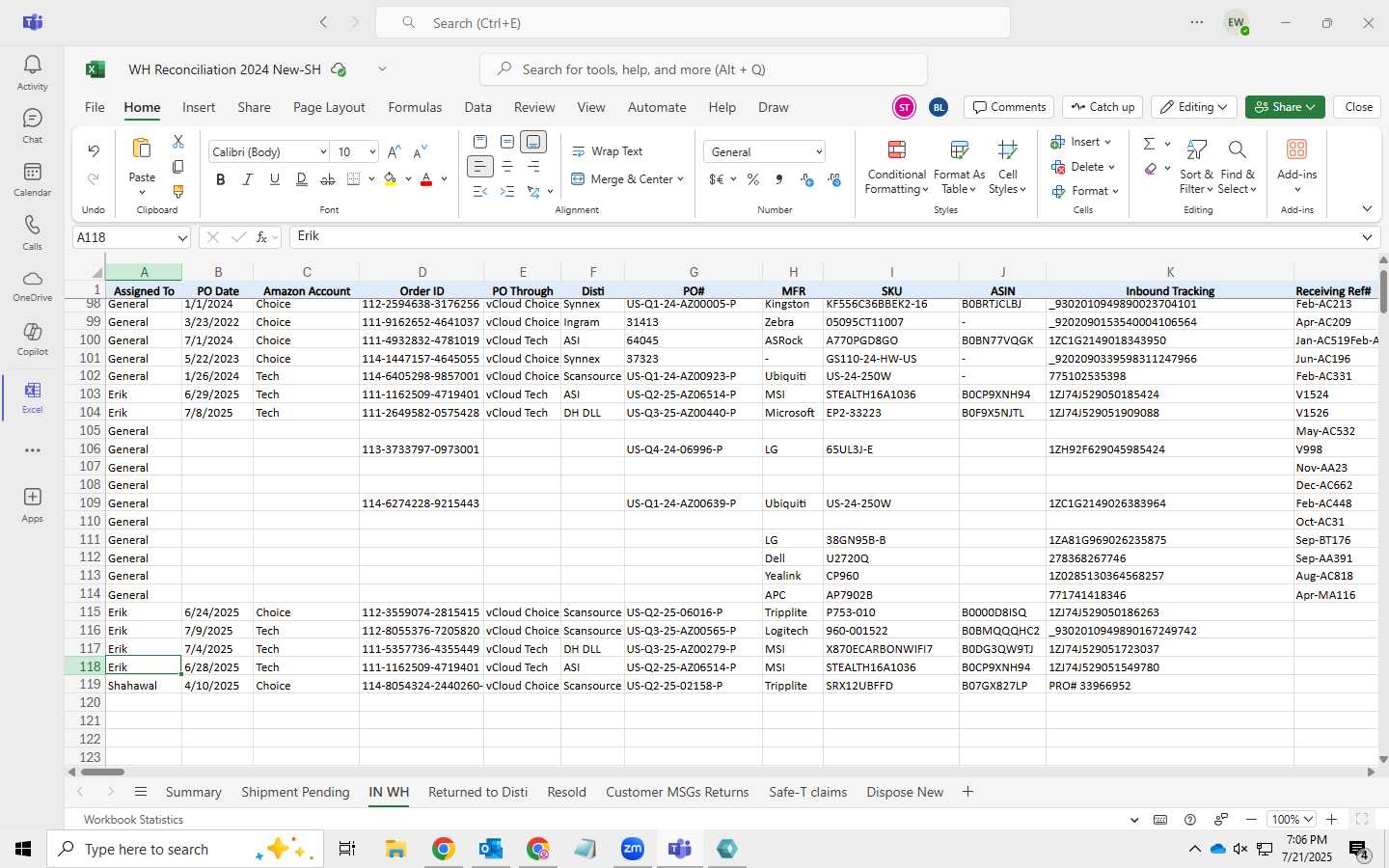Open Workbook Statistics in status bar
Viewport: 1389px width, 868px height.
(133, 819)
